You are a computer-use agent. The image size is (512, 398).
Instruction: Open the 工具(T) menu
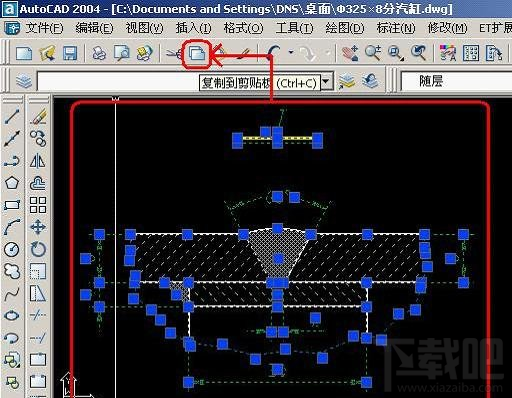click(294, 28)
